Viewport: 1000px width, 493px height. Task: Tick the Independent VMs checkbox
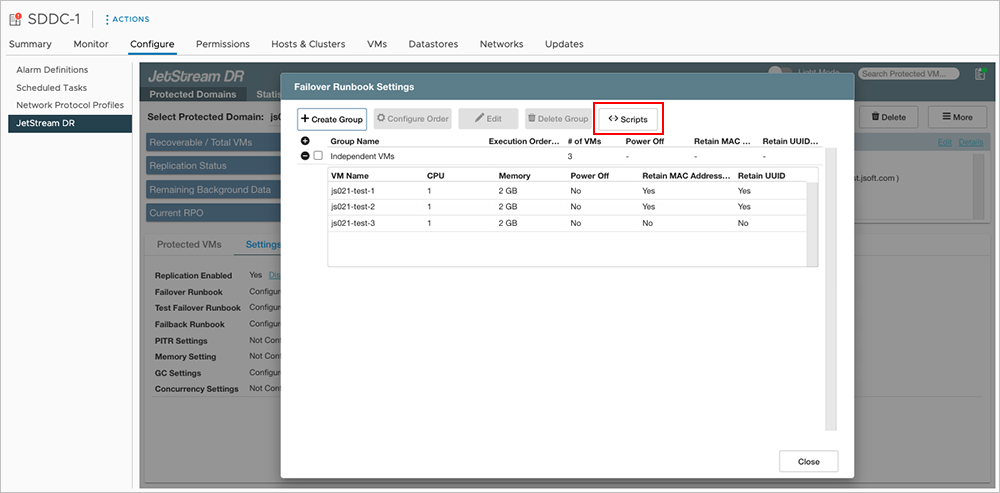[x=318, y=156]
